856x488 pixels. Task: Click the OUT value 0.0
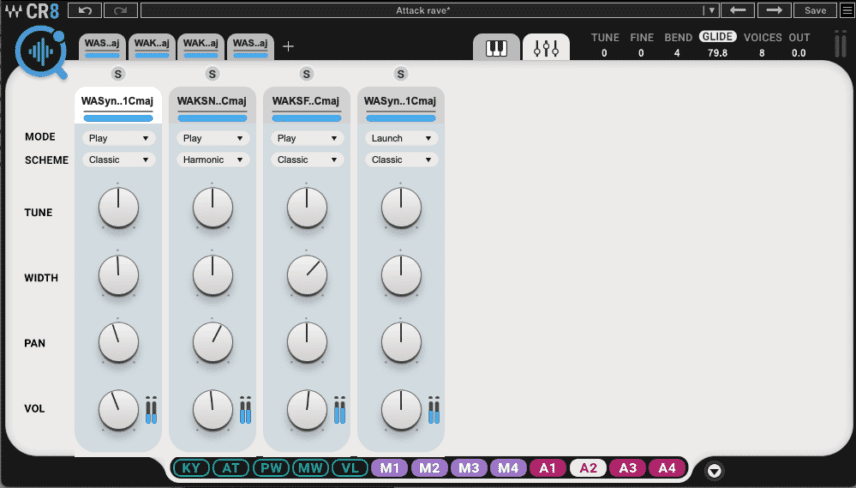point(799,53)
